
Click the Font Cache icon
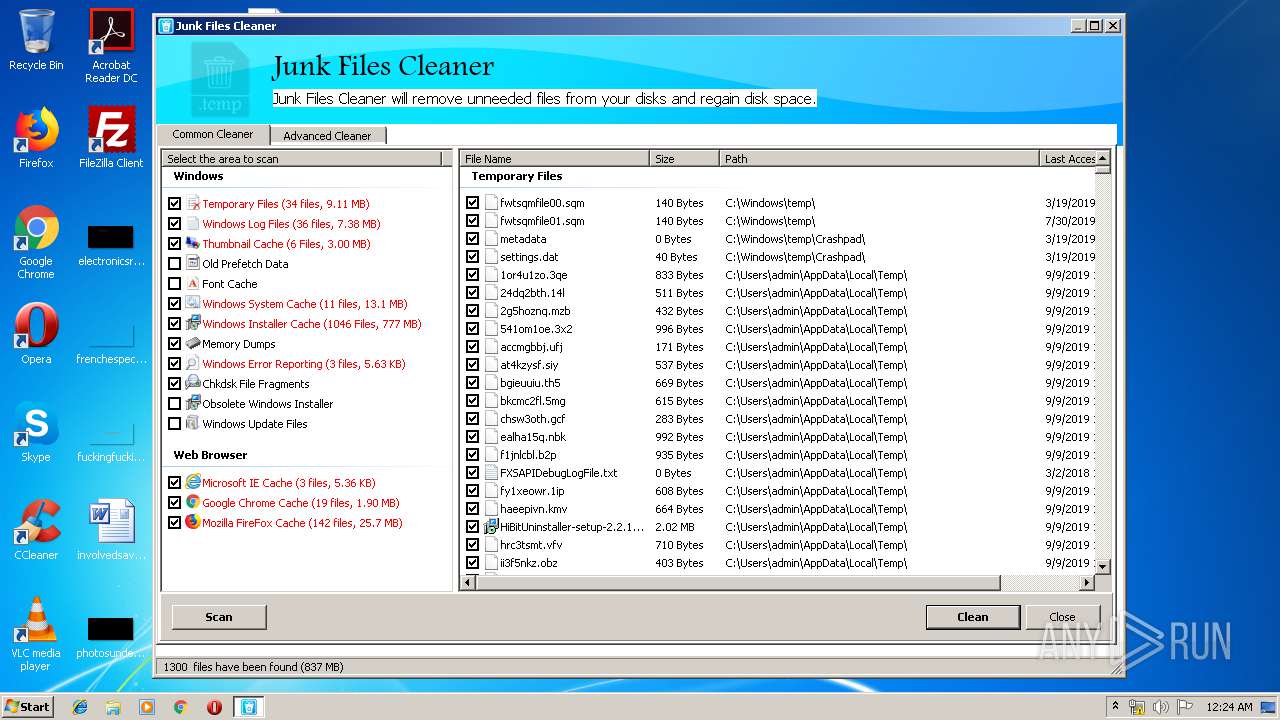click(193, 284)
